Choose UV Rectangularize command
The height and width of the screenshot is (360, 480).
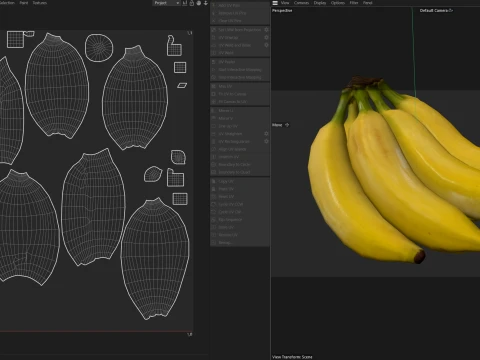point(240,141)
